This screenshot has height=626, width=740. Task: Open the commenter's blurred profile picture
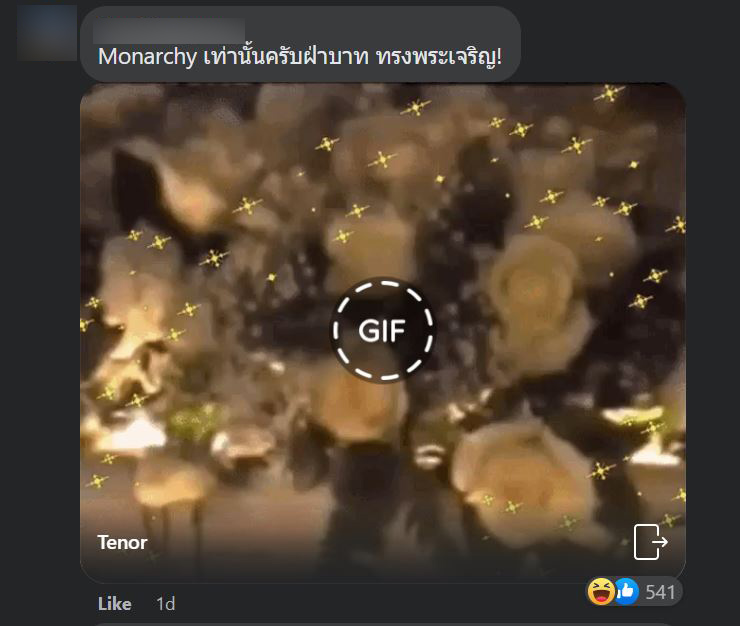coord(47,33)
